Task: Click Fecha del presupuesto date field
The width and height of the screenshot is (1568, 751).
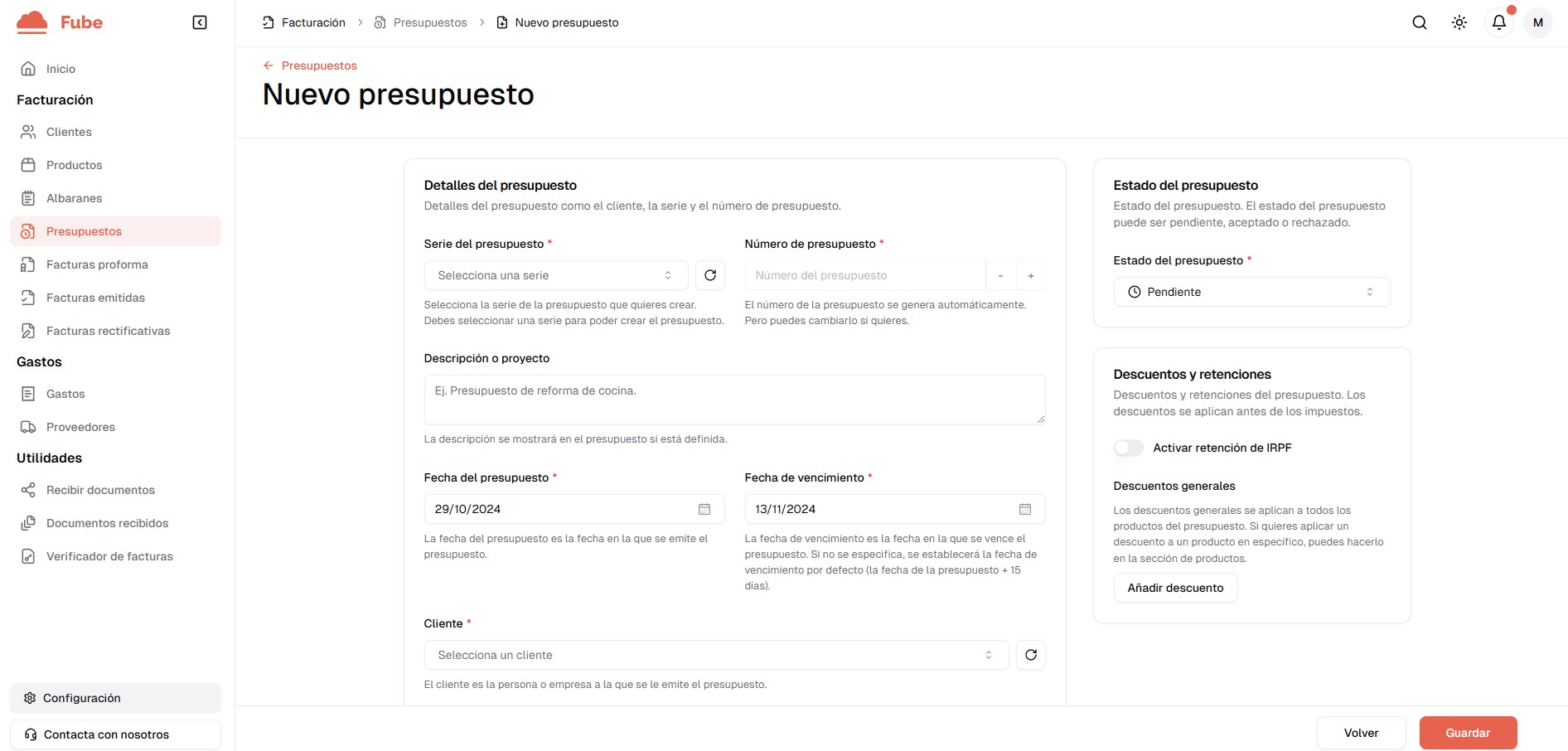Action: click(x=574, y=509)
